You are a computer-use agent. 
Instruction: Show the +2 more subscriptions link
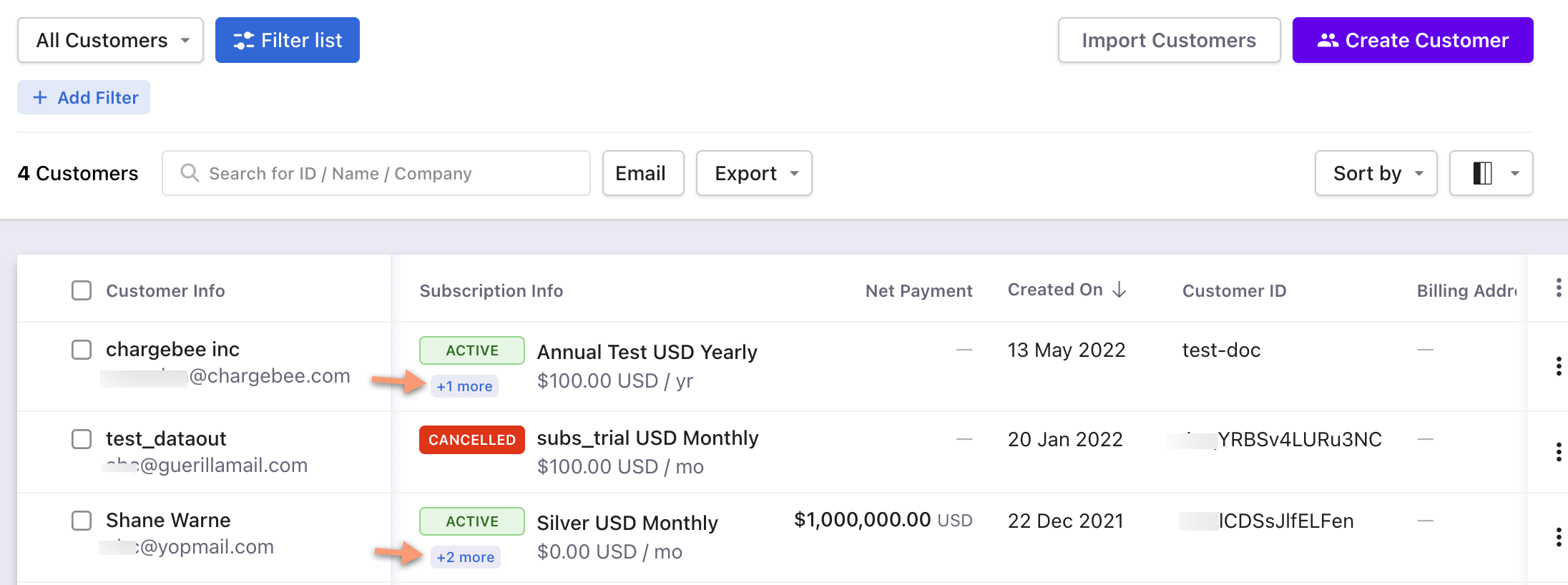[465, 557]
